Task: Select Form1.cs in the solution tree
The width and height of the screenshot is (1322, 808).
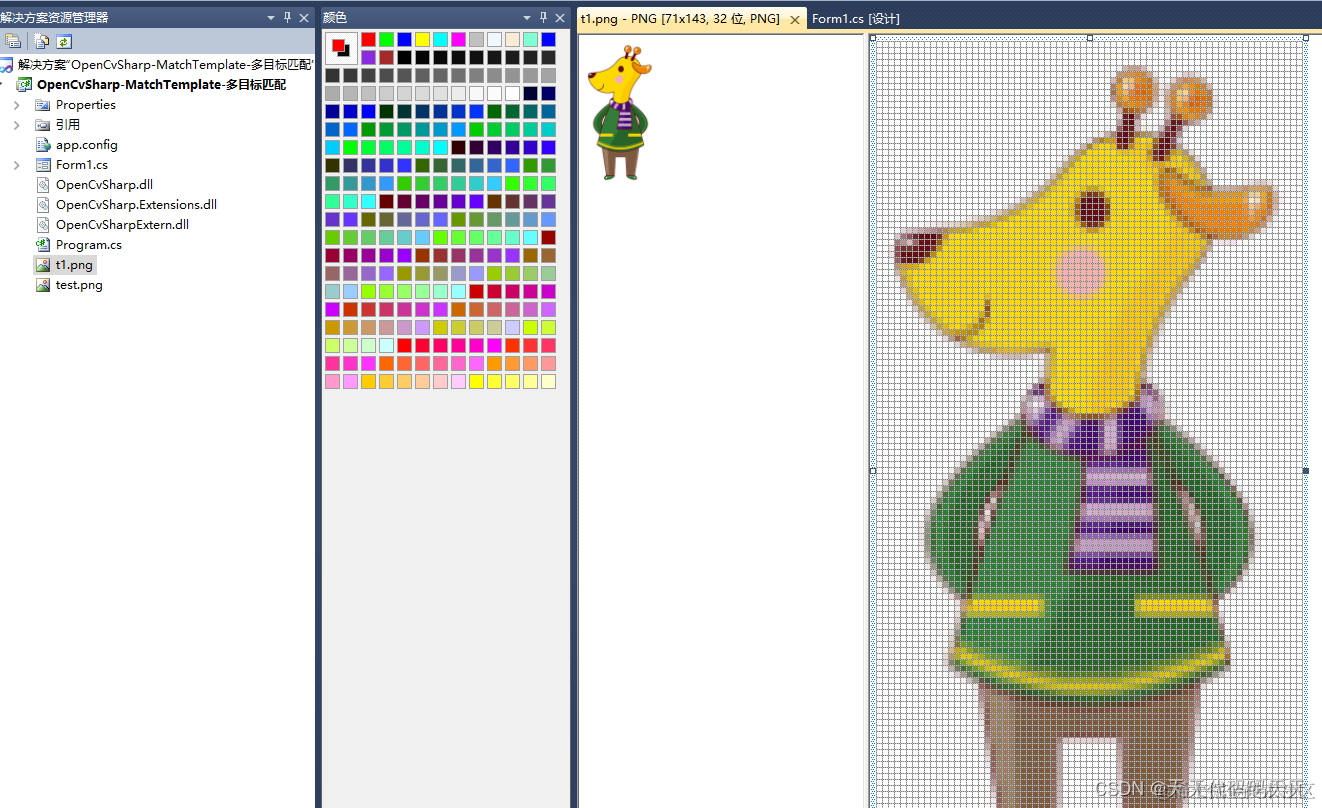Action: coord(82,165)
